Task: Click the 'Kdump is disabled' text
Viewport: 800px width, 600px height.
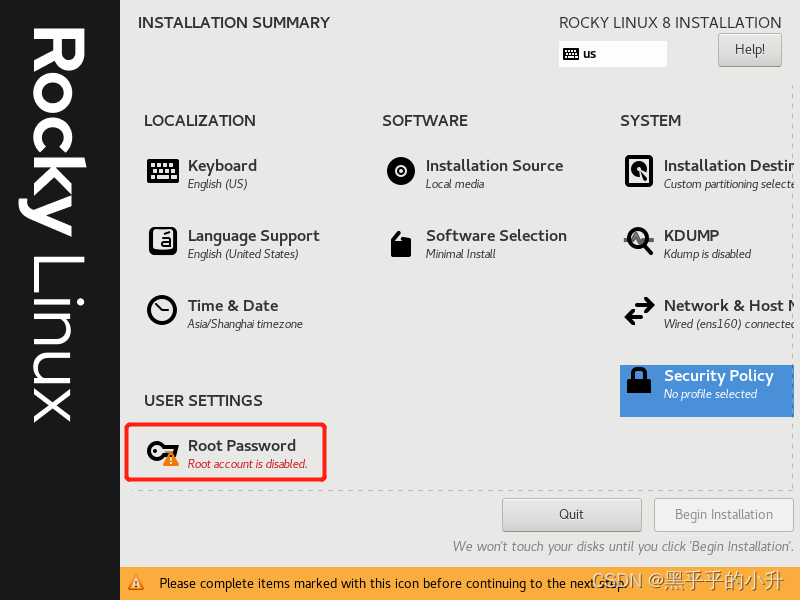Action: click(x=707, y=254)
